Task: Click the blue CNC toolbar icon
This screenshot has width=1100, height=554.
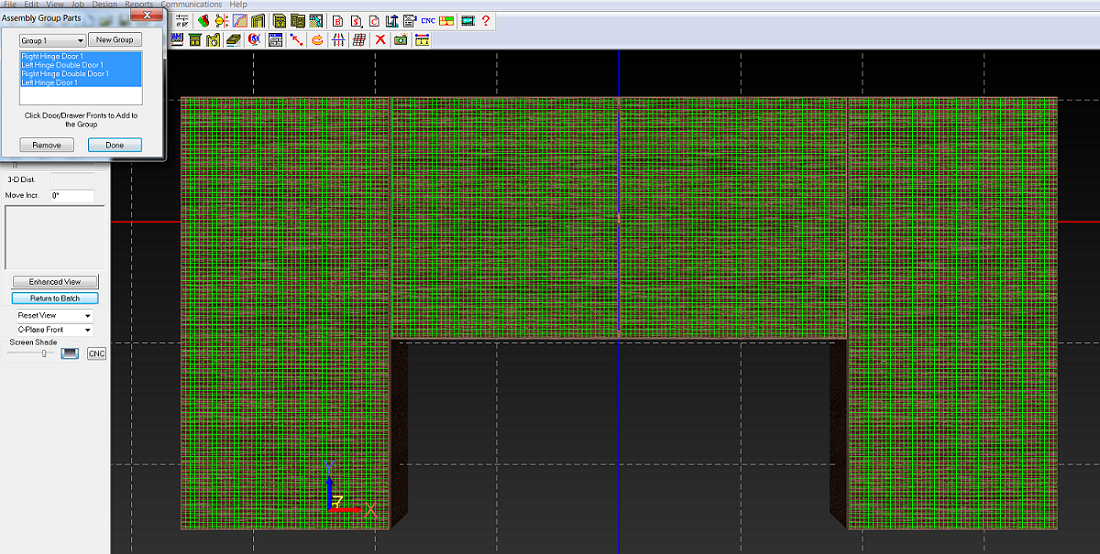Action: pyautogui.click(x=428, y=21)
